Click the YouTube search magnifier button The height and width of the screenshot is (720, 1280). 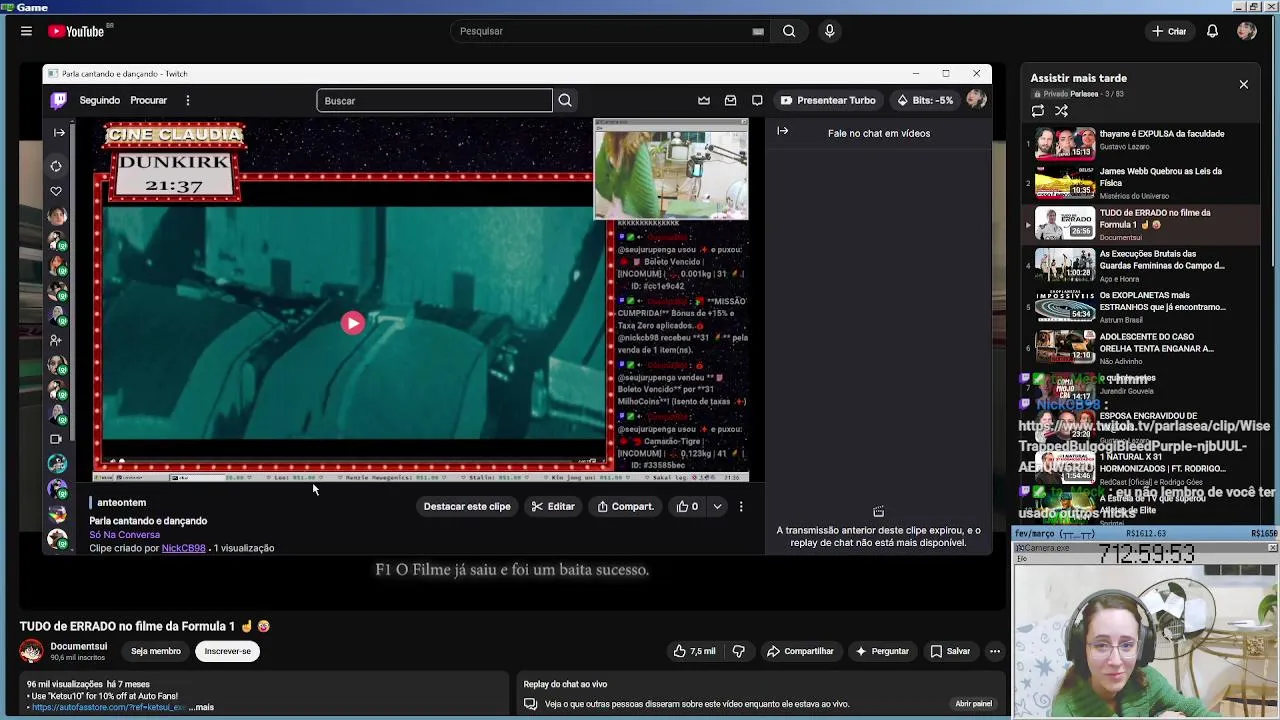(789, 31)
